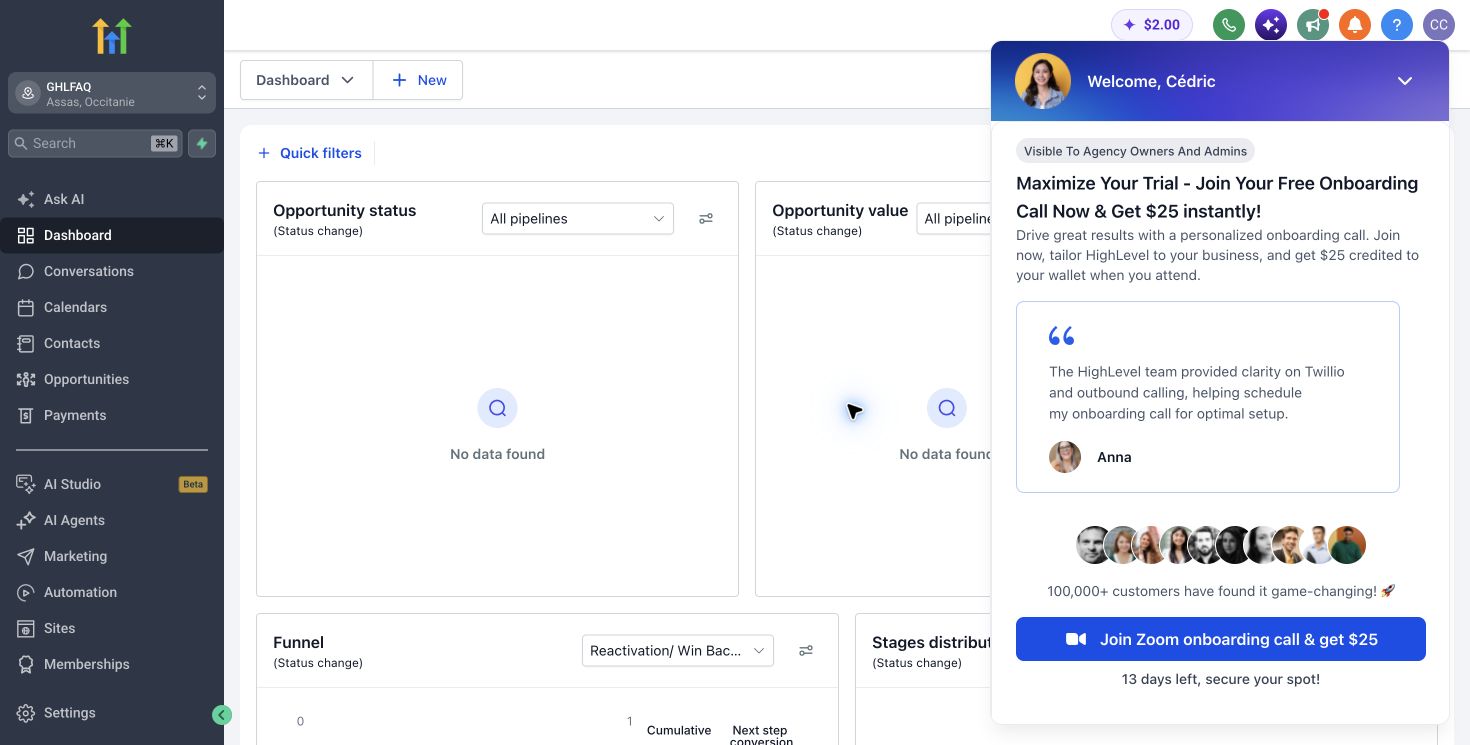Image resolution: width=1470 pixels, height=745 pixels.
Task: Open the orange notifications bell
Action: 1355,25
